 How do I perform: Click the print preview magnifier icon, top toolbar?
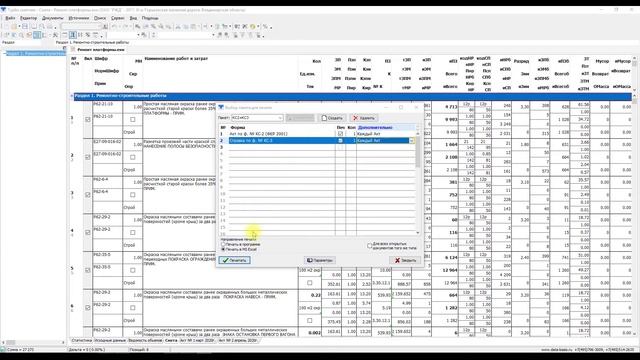42,27
